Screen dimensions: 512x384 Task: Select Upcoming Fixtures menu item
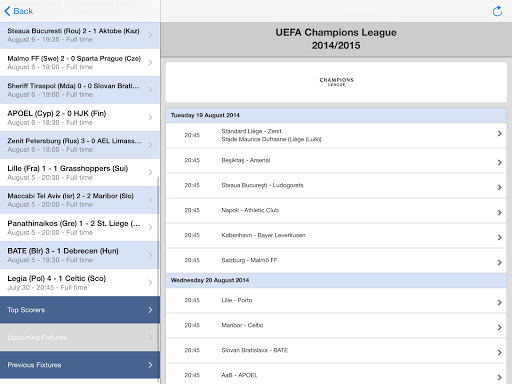pos(80,337)
